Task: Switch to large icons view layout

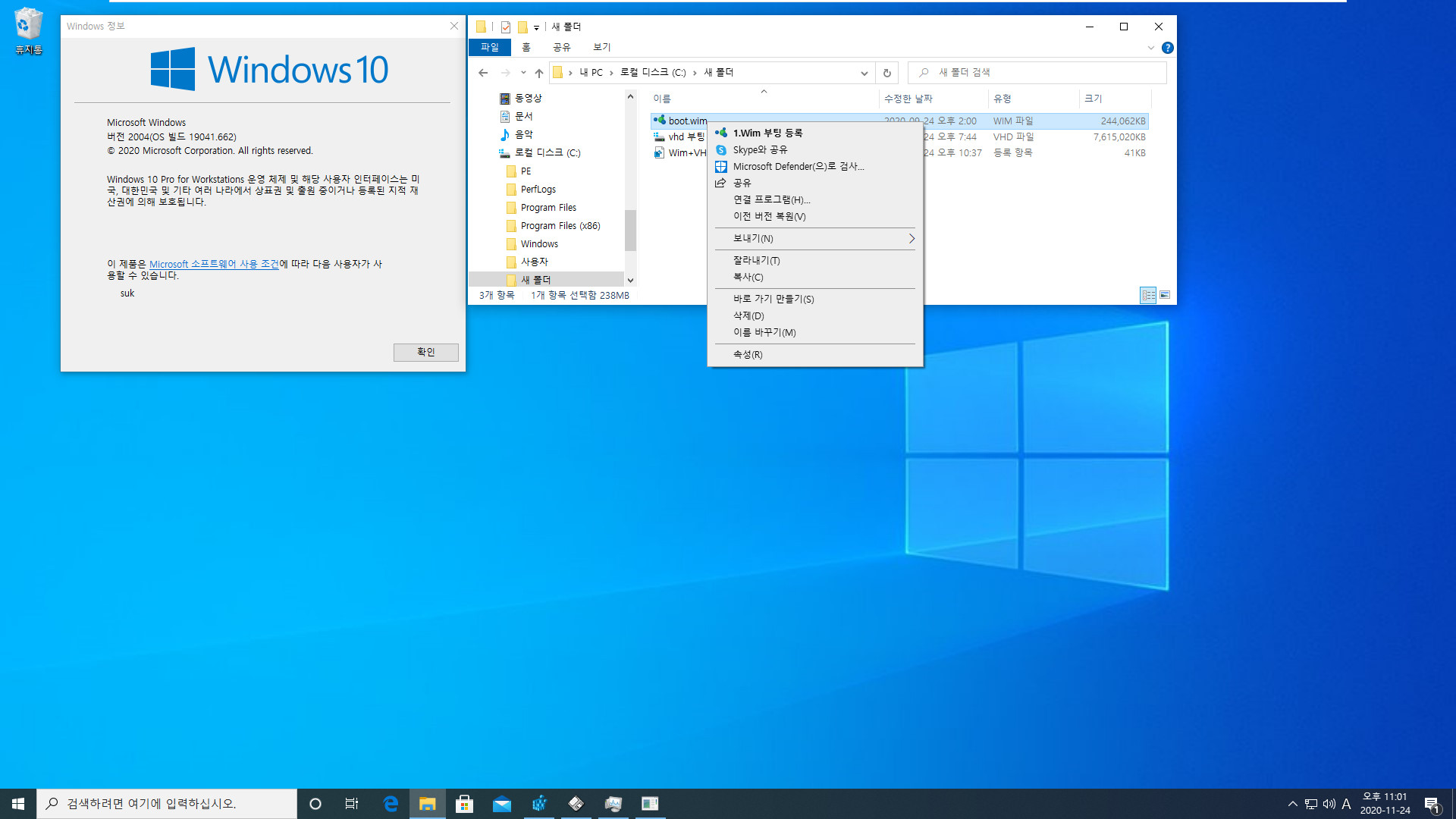Action: coord(1165,295)
